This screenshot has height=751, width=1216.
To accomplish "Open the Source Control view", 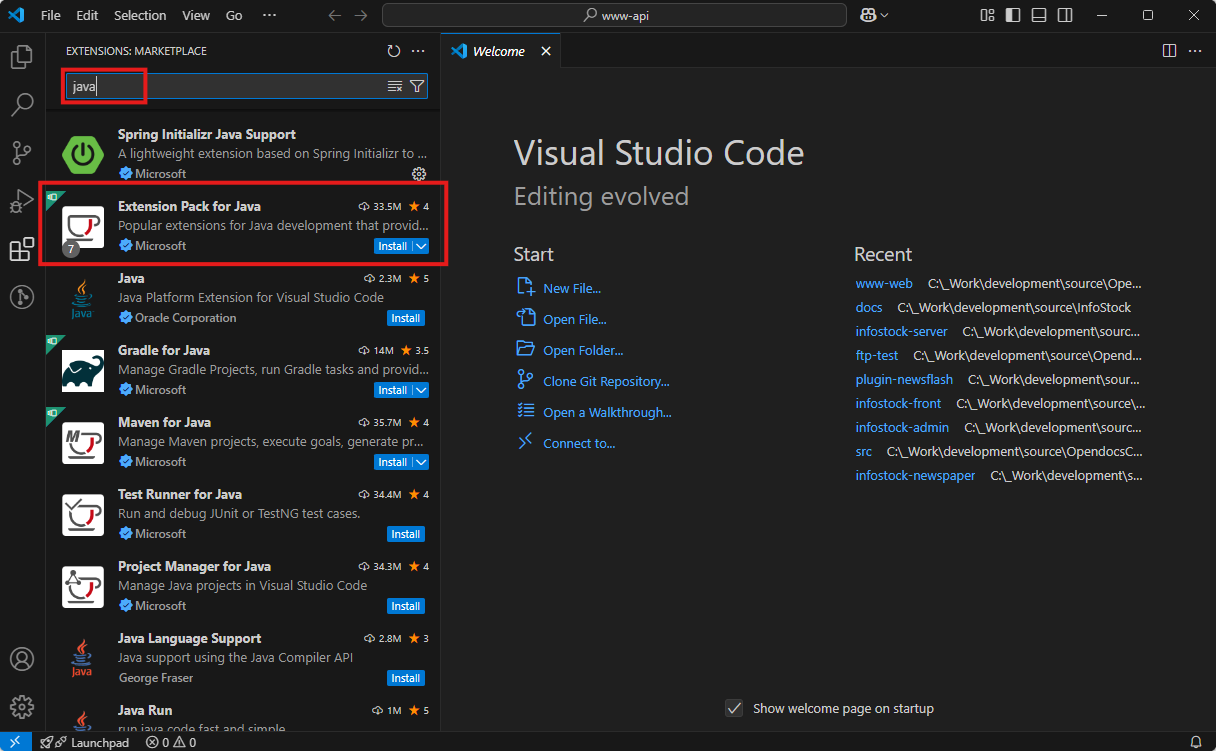I will [21, 153].
